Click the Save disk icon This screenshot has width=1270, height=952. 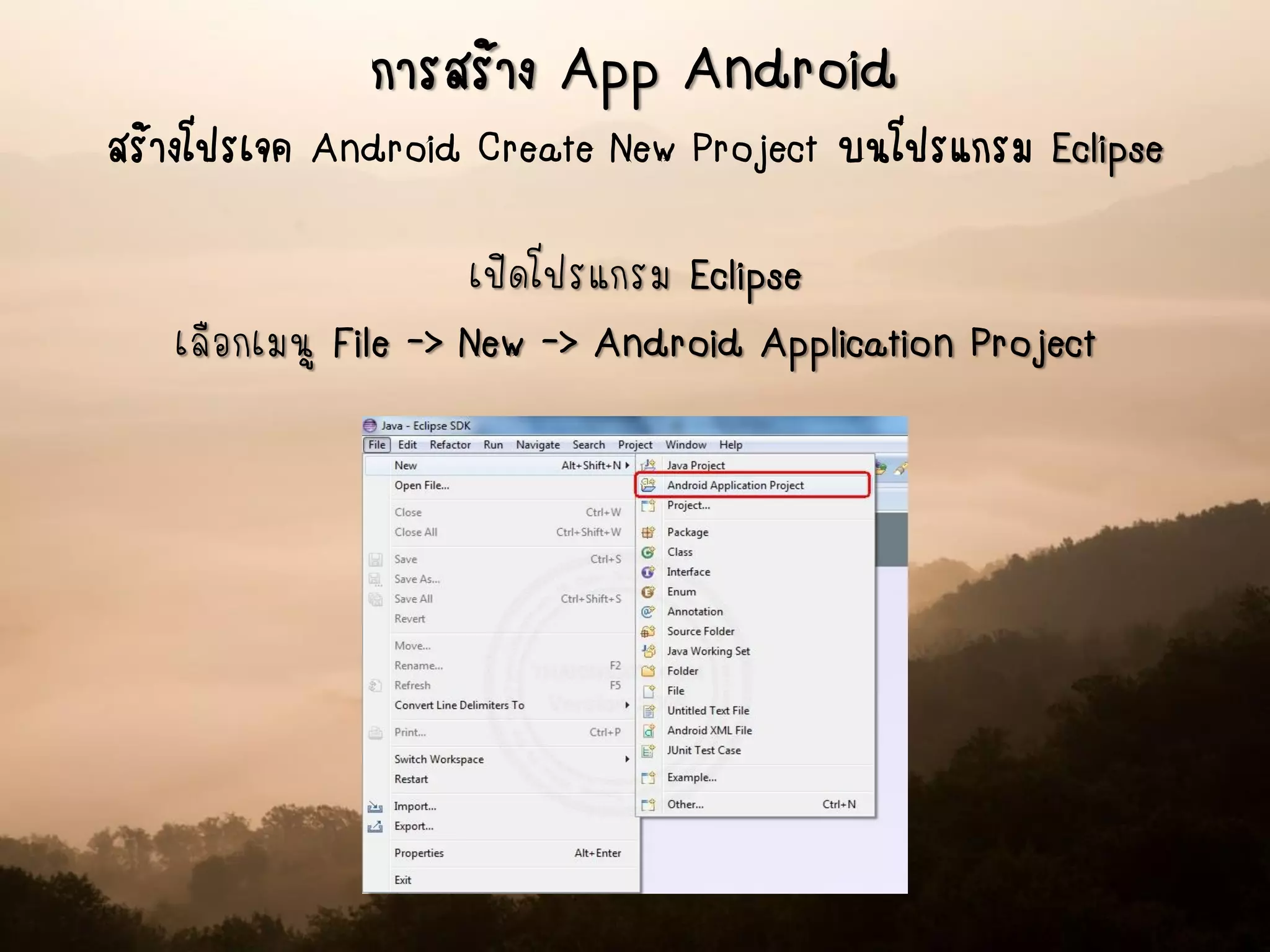(375, 560)
